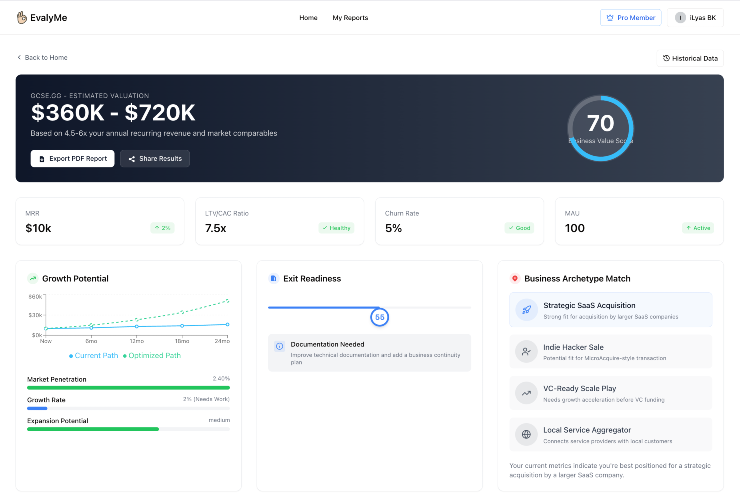Open the iLyas BK profile menu
The image size is (740, 500).
696,17
